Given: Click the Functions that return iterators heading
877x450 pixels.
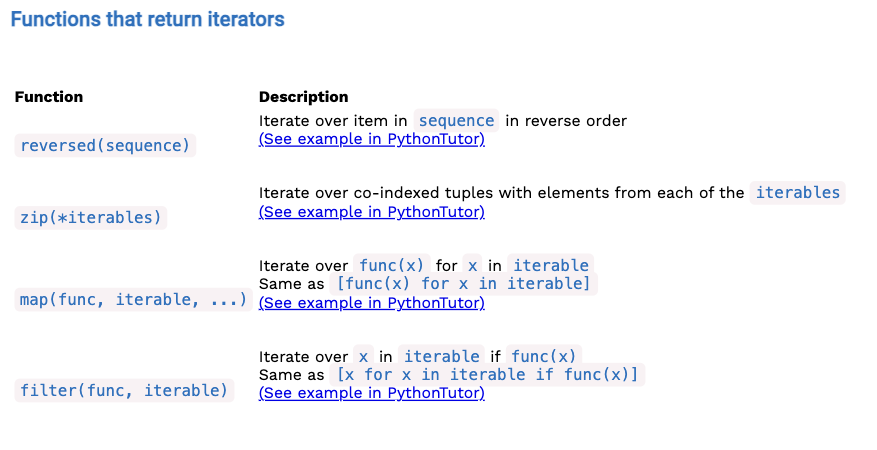Looking at the screenshot, I should pos(148,19).
